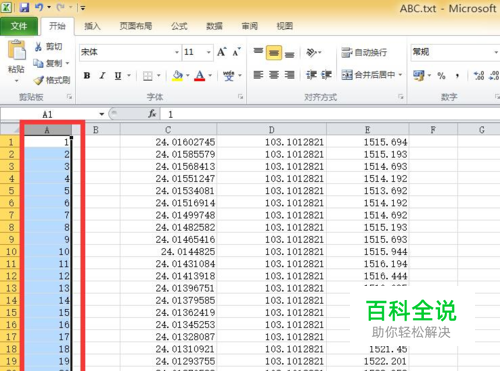Click the formula bar showing 1

[330, 114]
